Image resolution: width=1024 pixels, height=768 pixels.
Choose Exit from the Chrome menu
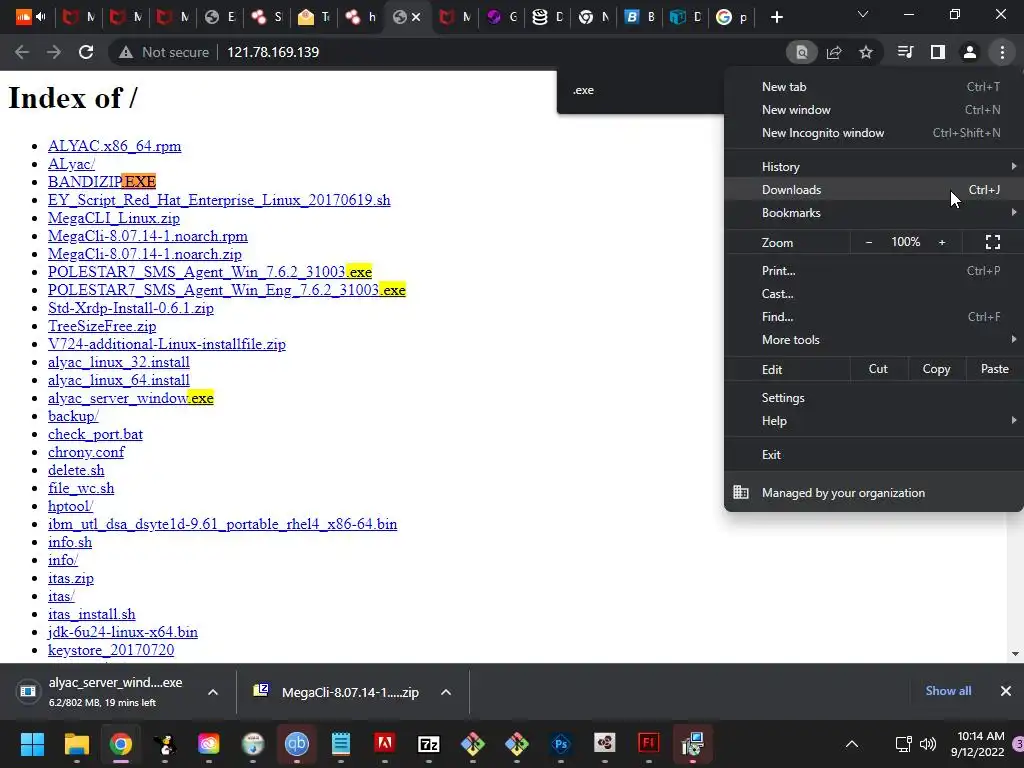[874, 455]
